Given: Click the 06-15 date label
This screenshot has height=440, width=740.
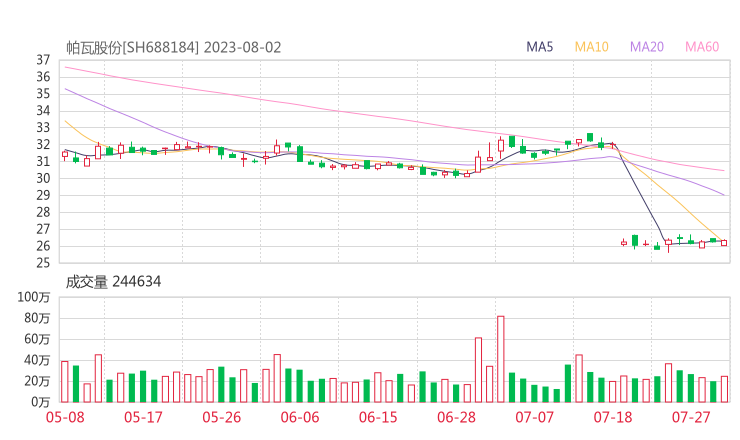Looking at the screenshot, I should click(378, 417).
